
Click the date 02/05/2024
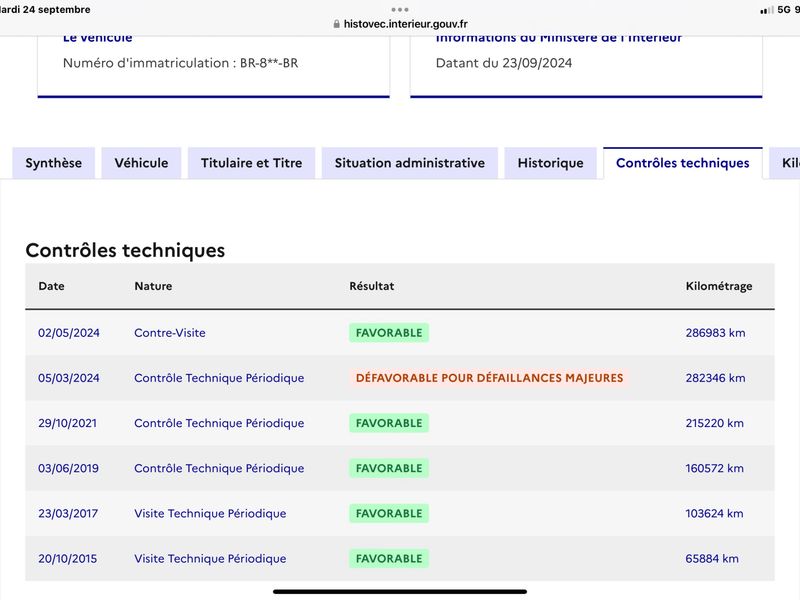pos(69,333)
